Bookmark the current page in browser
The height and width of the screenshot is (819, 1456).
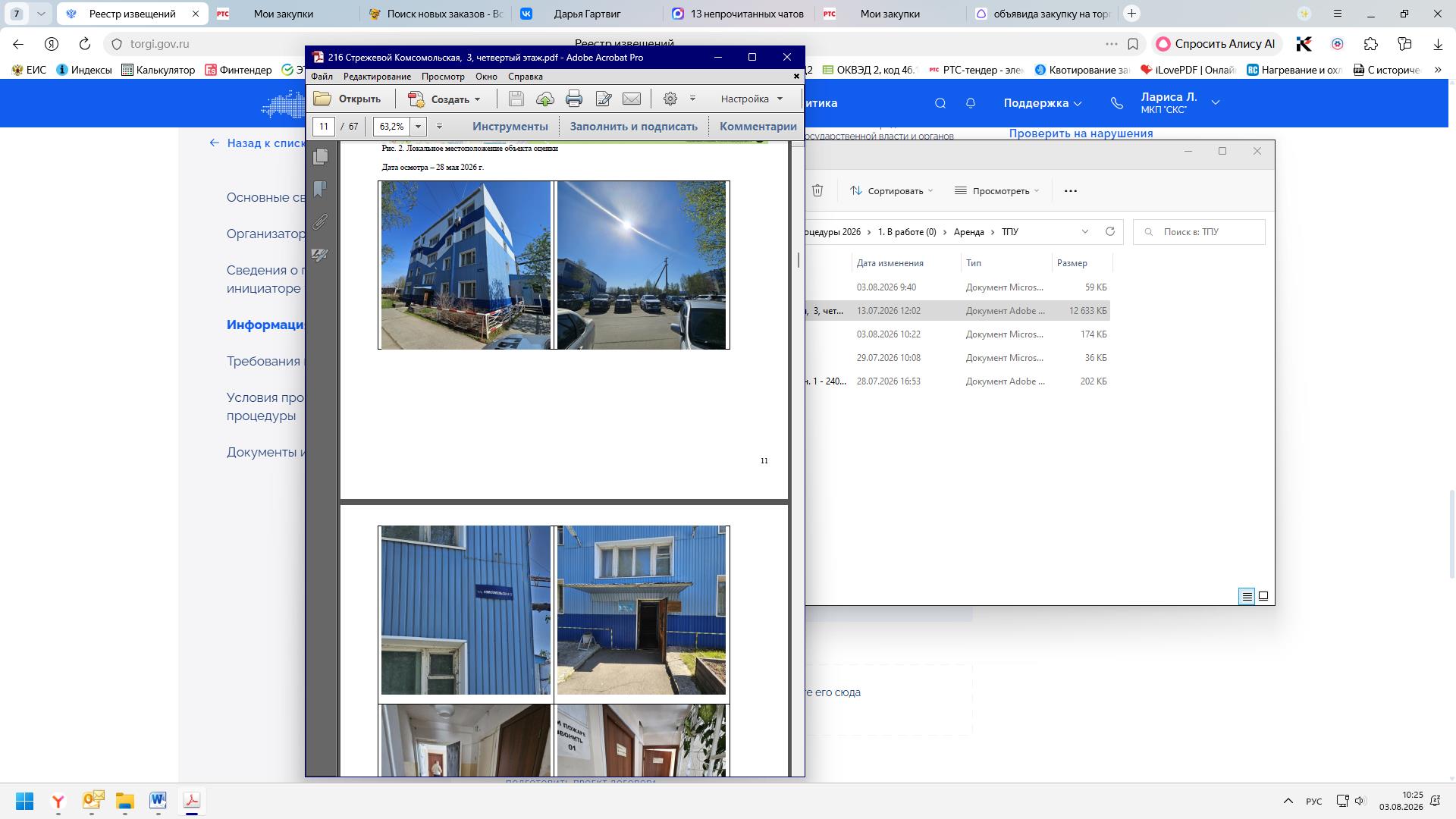click(x=1133, y=44)
